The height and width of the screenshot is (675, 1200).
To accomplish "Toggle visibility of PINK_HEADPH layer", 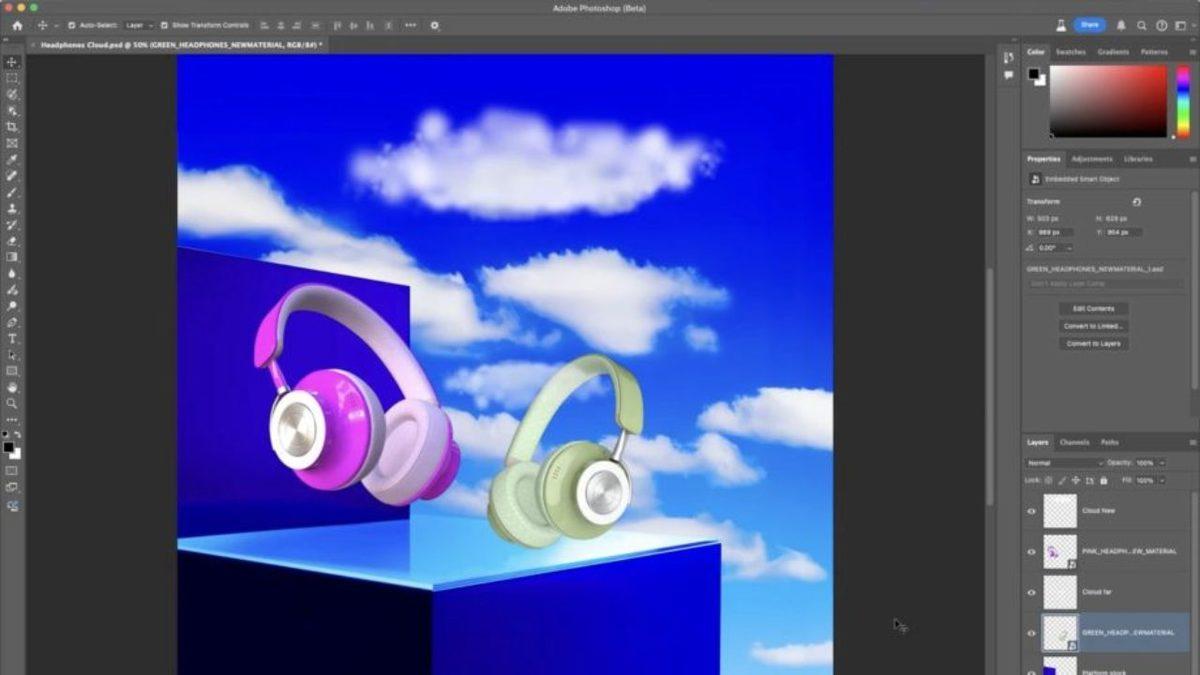I will click(x=1031, y=551).
